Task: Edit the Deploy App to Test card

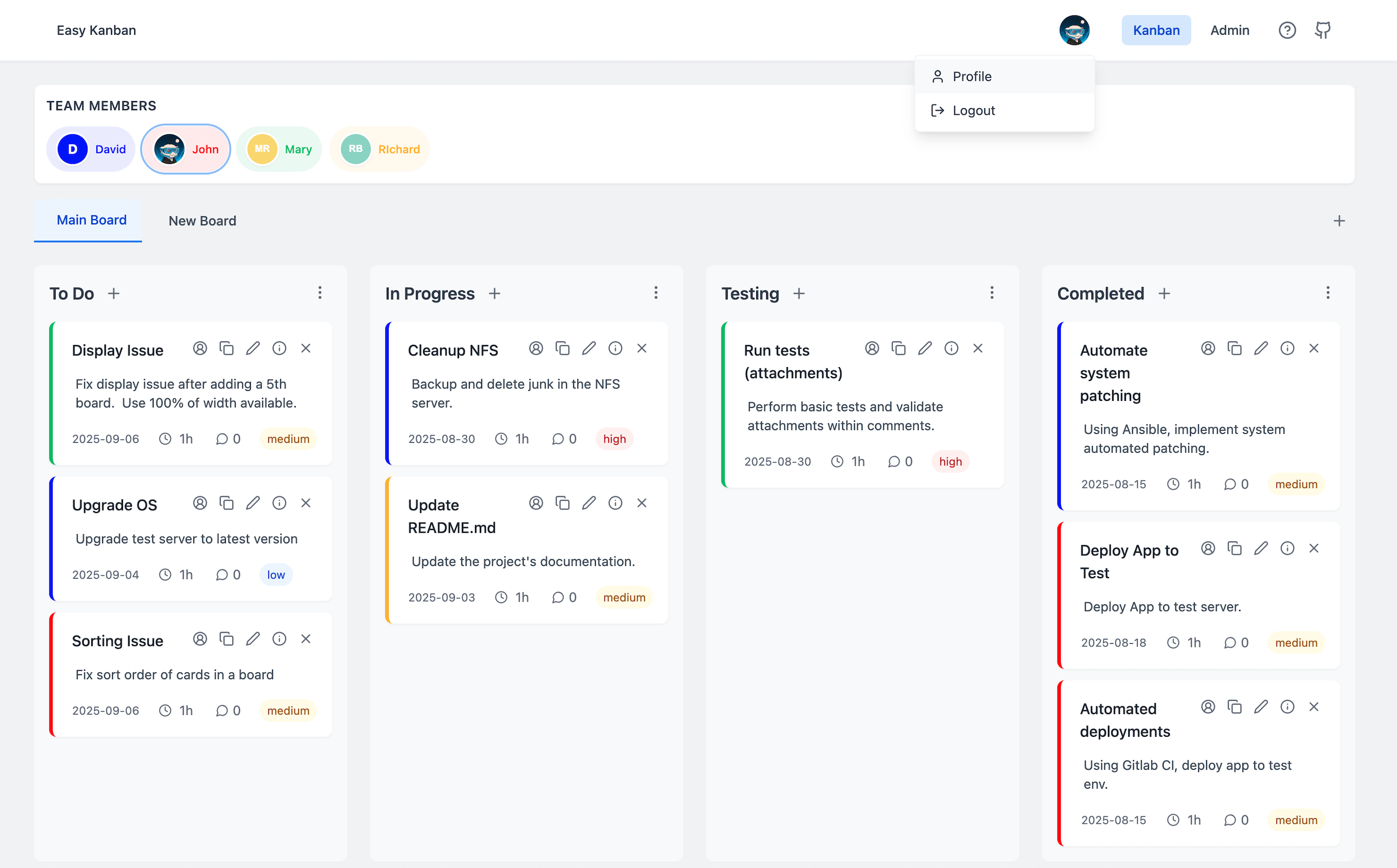Action: [1260, 548]
